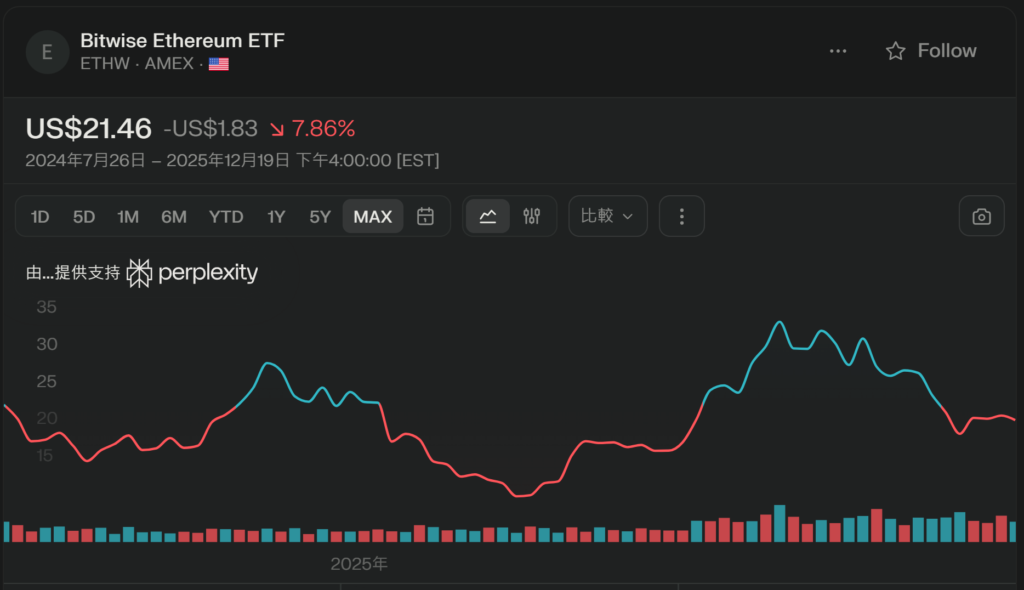Screen dimensions: 1024x590
Task: Select the 5Y time range
Action: point(320,216)
